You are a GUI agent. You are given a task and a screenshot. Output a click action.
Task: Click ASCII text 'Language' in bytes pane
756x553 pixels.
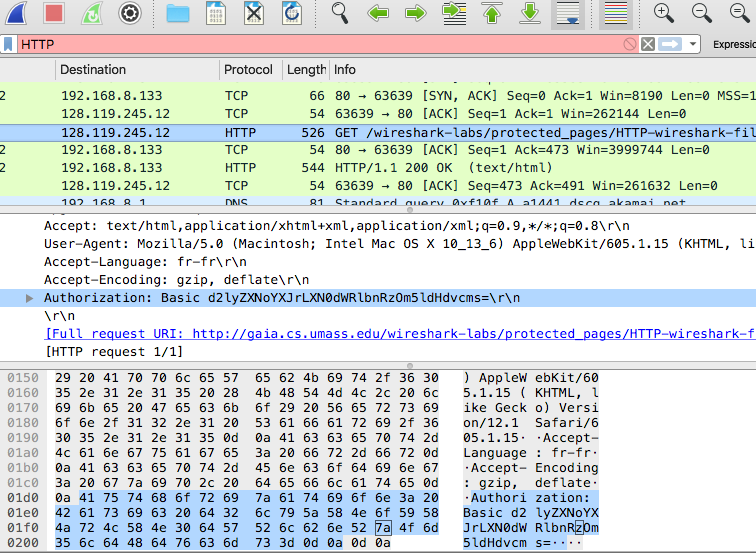495,453
